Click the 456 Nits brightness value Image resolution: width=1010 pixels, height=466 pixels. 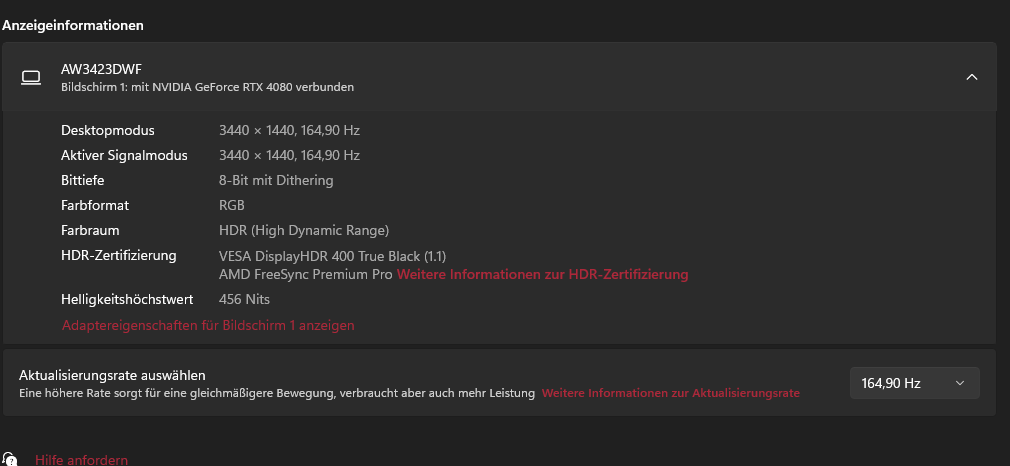pos(244,299)
